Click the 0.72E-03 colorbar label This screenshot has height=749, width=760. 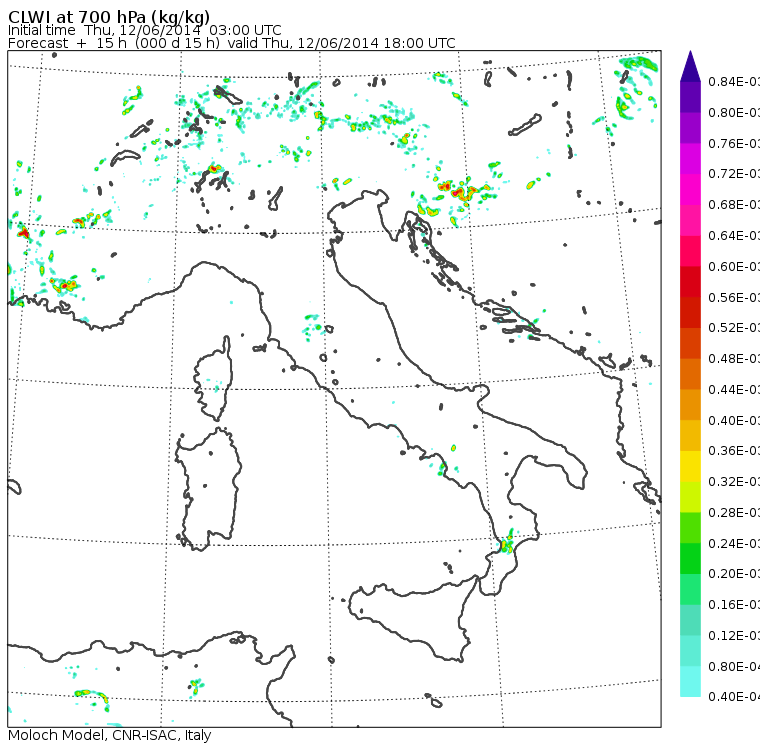[x=734, y=174]
